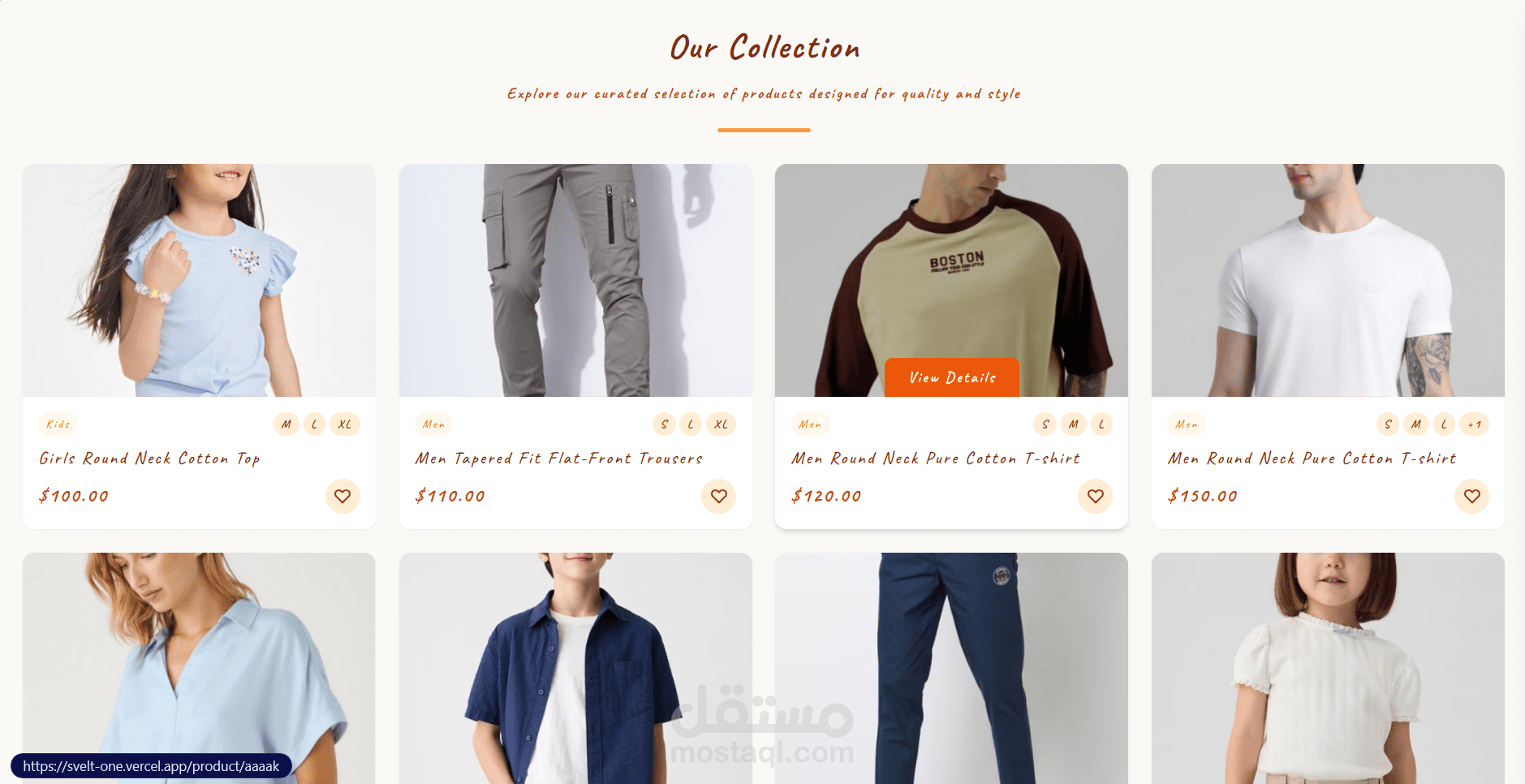This screenshot has width=1525, height=784.
Task: Open Girls Round Neck Cotton Top title
Action: coord(150,459)
